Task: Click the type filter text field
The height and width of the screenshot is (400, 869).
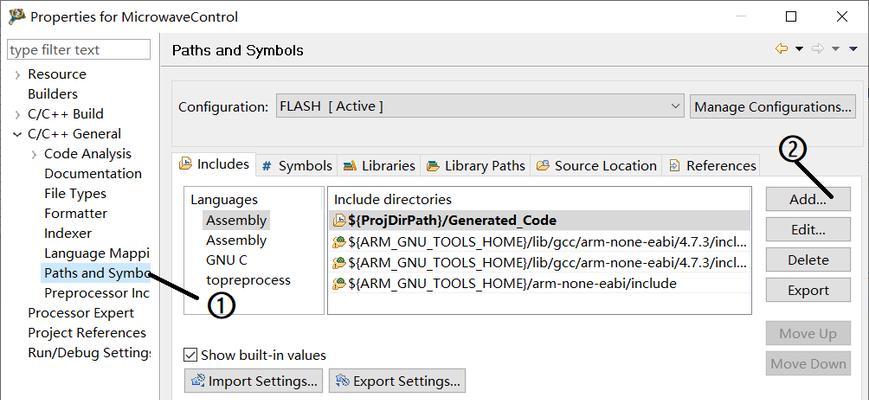Action: (79, 50)
